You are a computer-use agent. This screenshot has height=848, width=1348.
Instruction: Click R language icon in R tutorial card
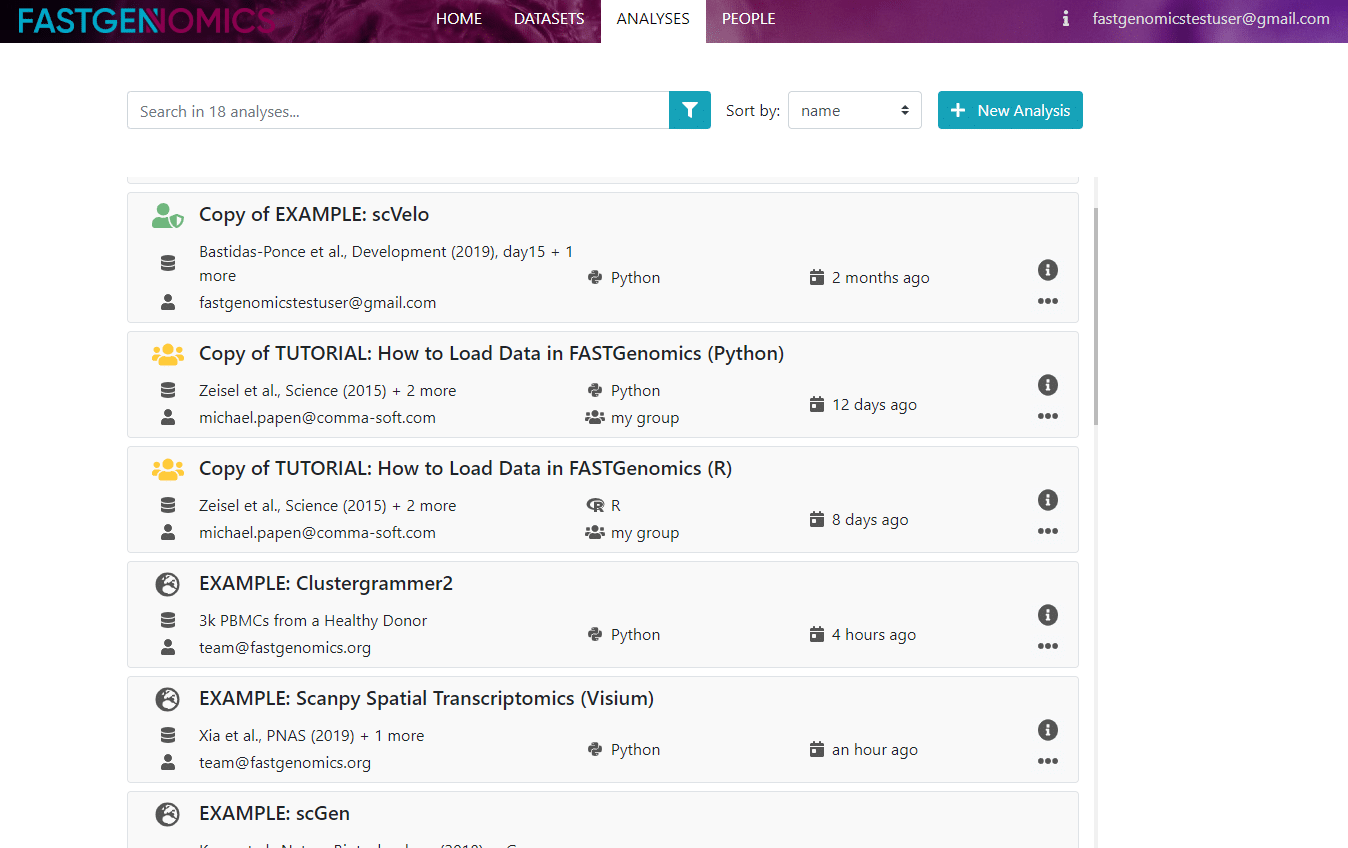595,506
